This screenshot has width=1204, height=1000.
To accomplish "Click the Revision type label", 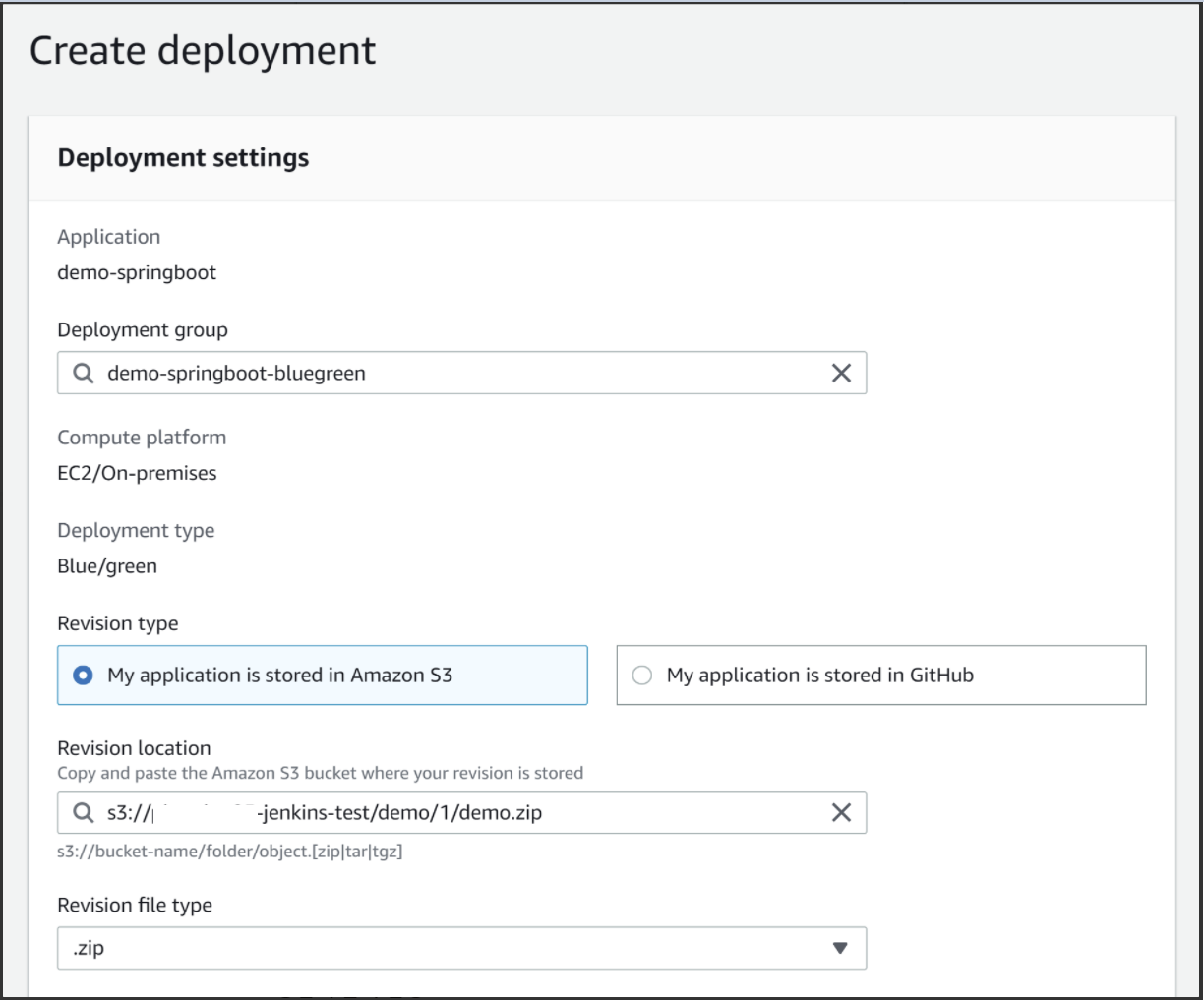I will tap(118, 623).
